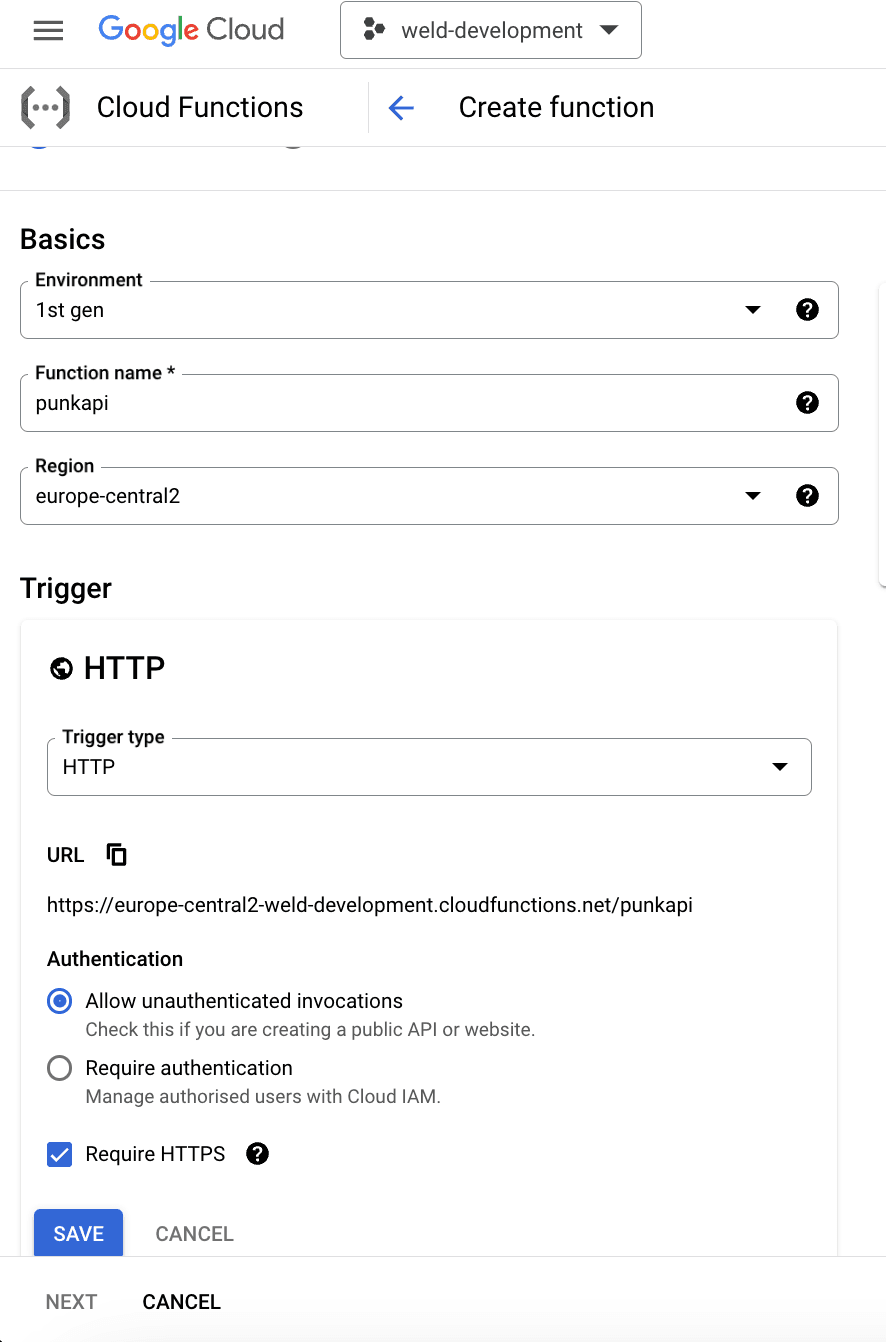The image size is (886, 1342).
Task: Click the SAVE button
Action: [x=78, y=1233]
